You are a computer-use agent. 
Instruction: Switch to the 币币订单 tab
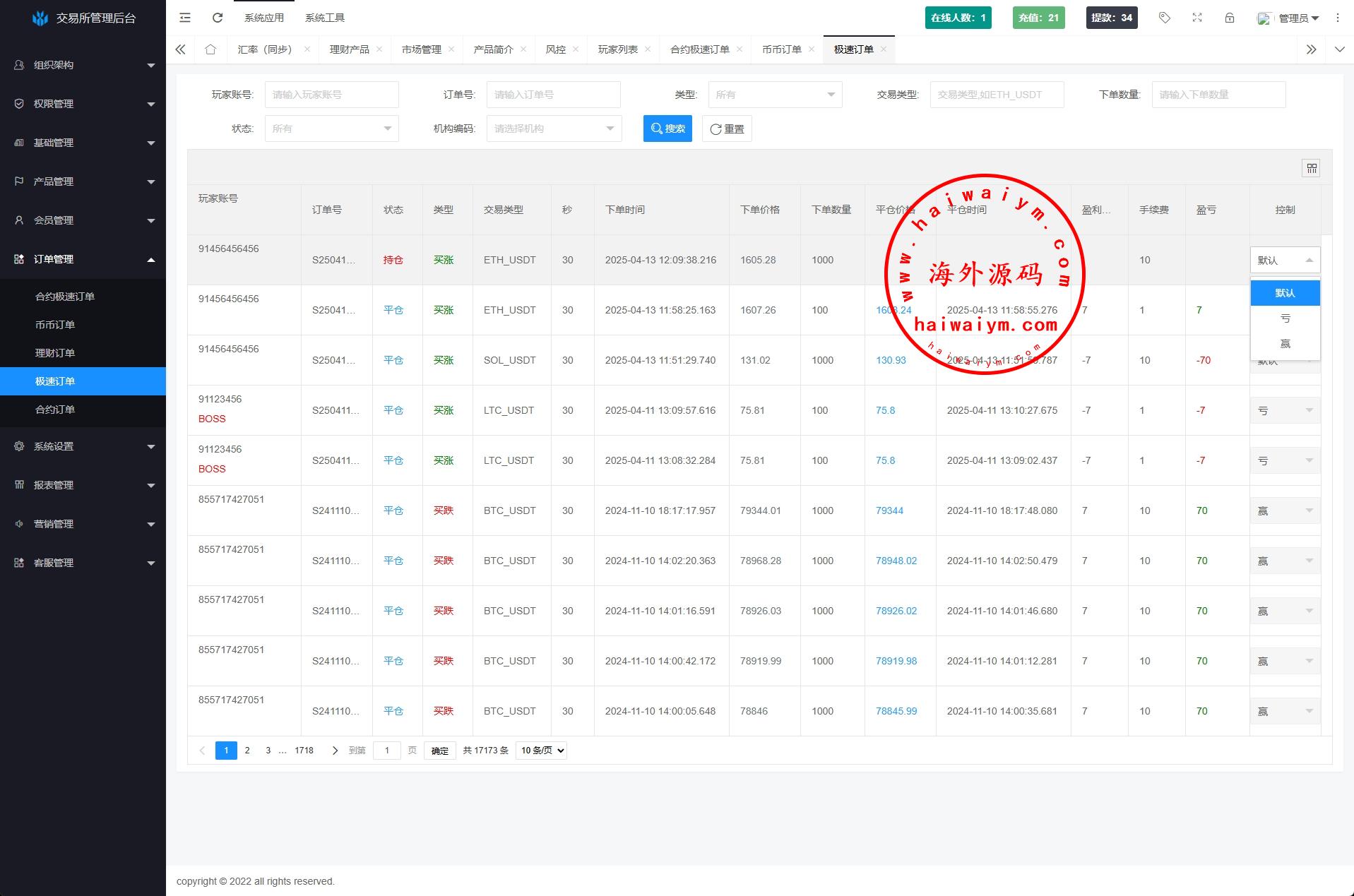(x=781, y=49)
